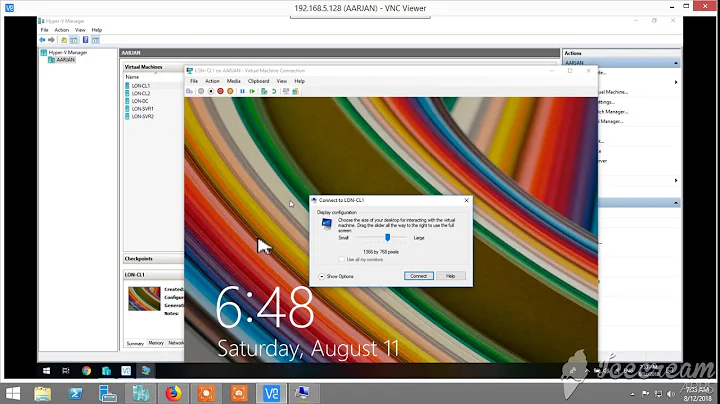Click the green Reset/Resume VM icon

pos(252,91)
